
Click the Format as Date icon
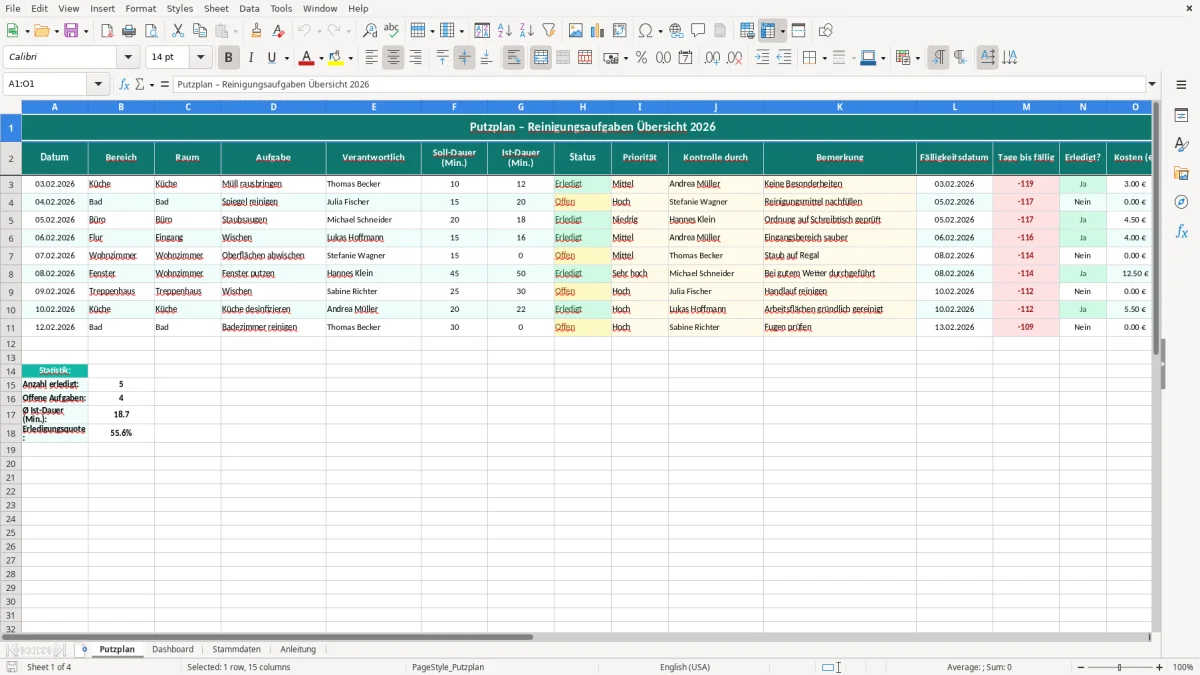click(x=686, y=58)
